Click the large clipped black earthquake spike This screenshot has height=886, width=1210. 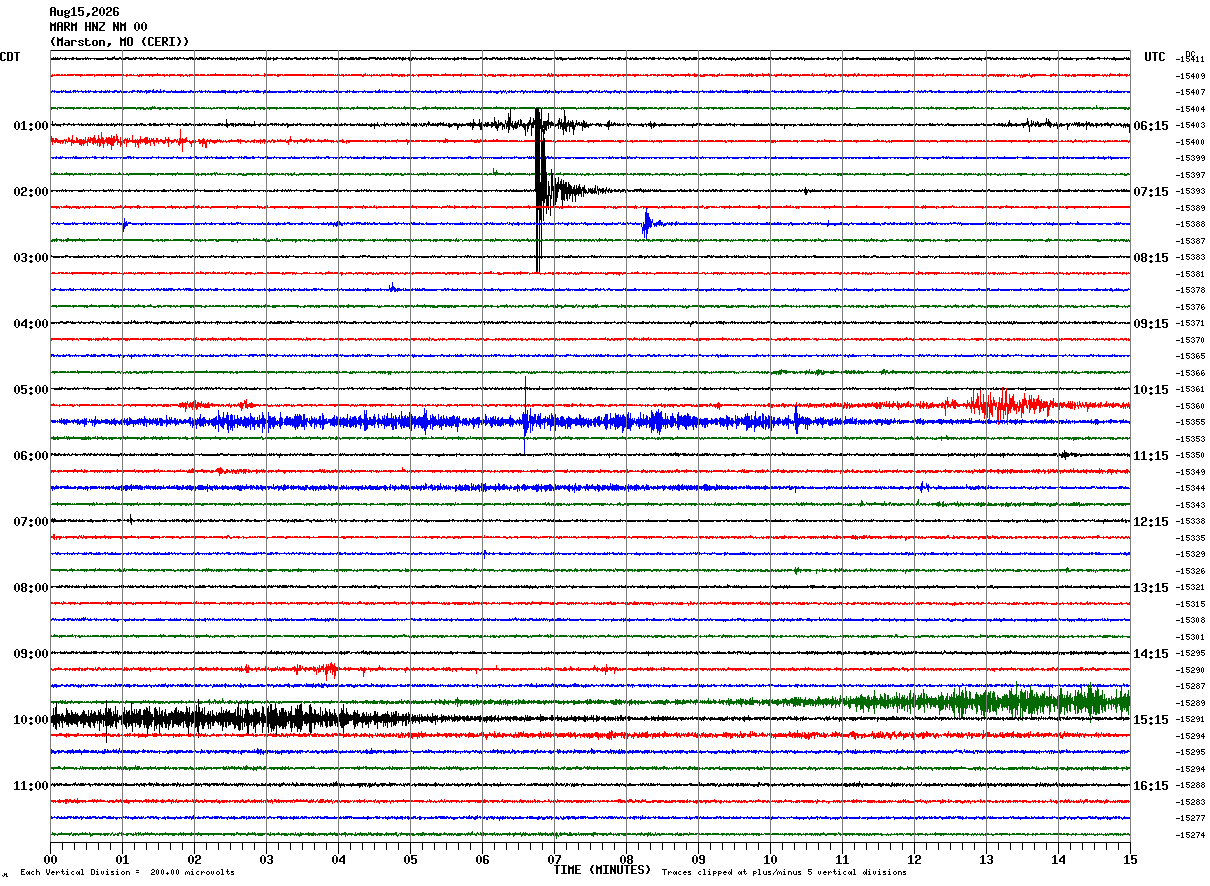click(x=539, y=190)
